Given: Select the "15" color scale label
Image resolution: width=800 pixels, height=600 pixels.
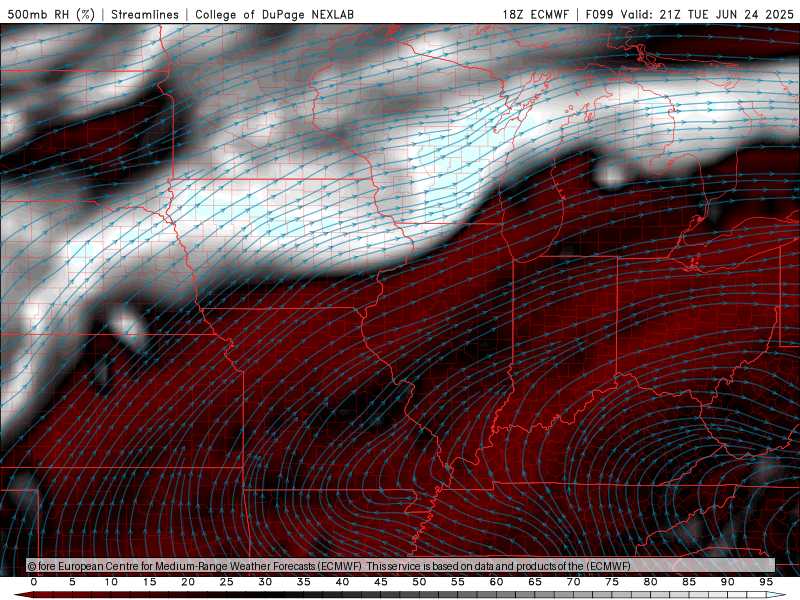Looking at the screenshot, I should pos(149,582).
